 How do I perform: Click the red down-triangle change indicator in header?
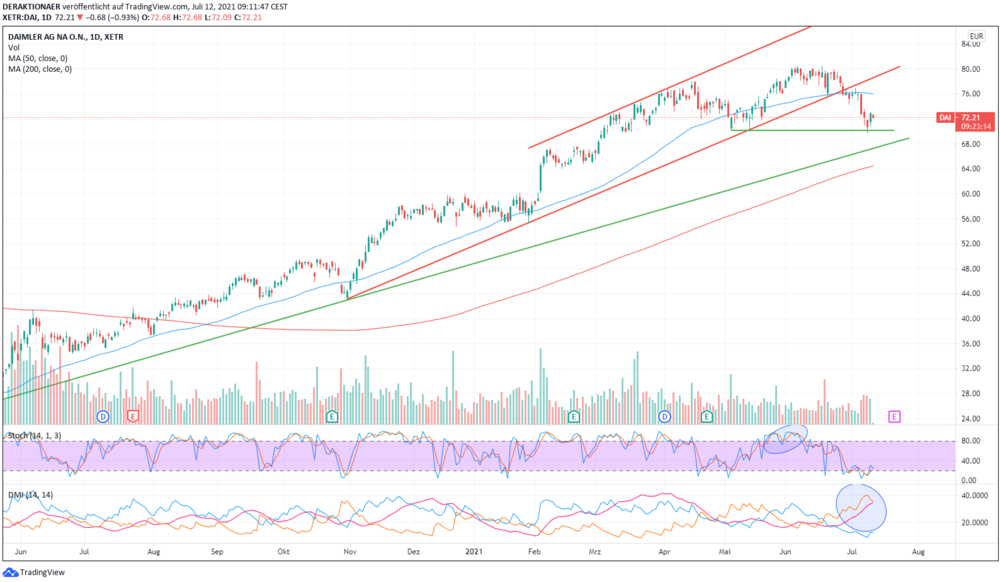click(80, 17)
